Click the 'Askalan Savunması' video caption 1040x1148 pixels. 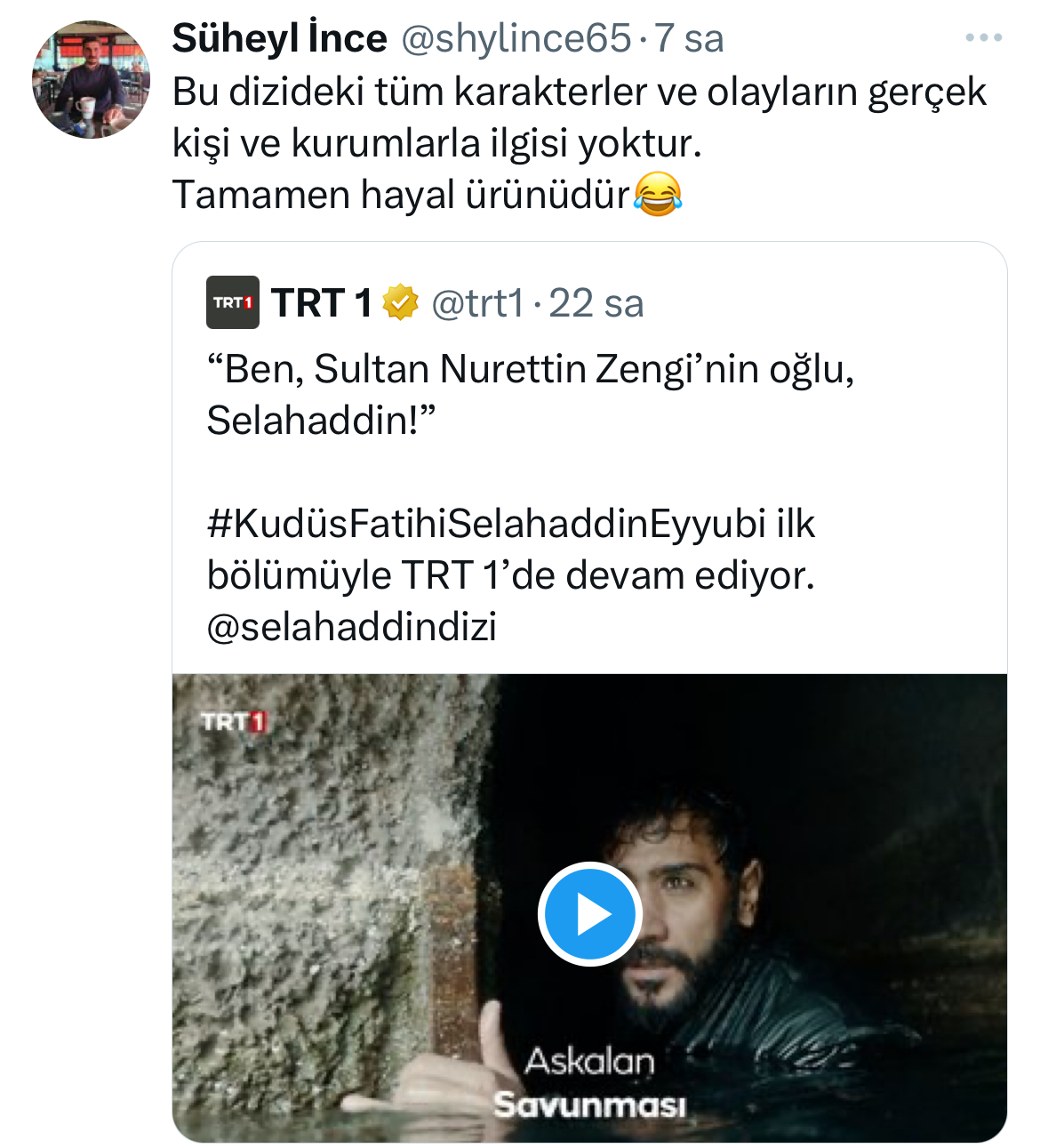pos(589,1082)
